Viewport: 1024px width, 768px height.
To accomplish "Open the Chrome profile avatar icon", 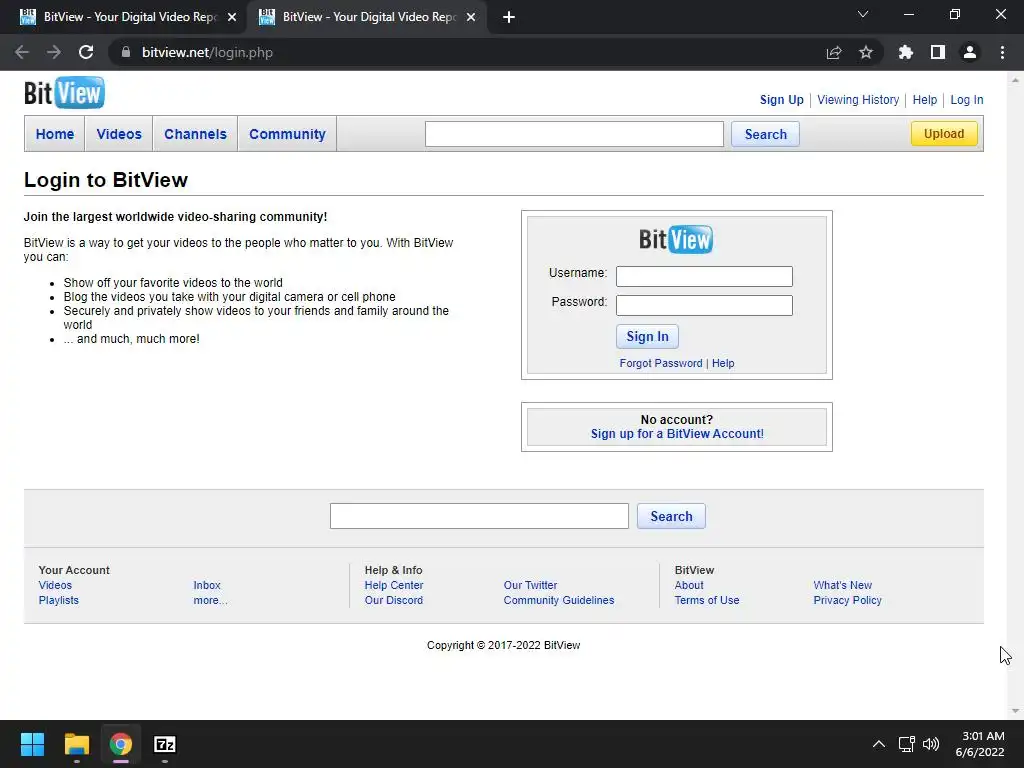I will (970, 52).
